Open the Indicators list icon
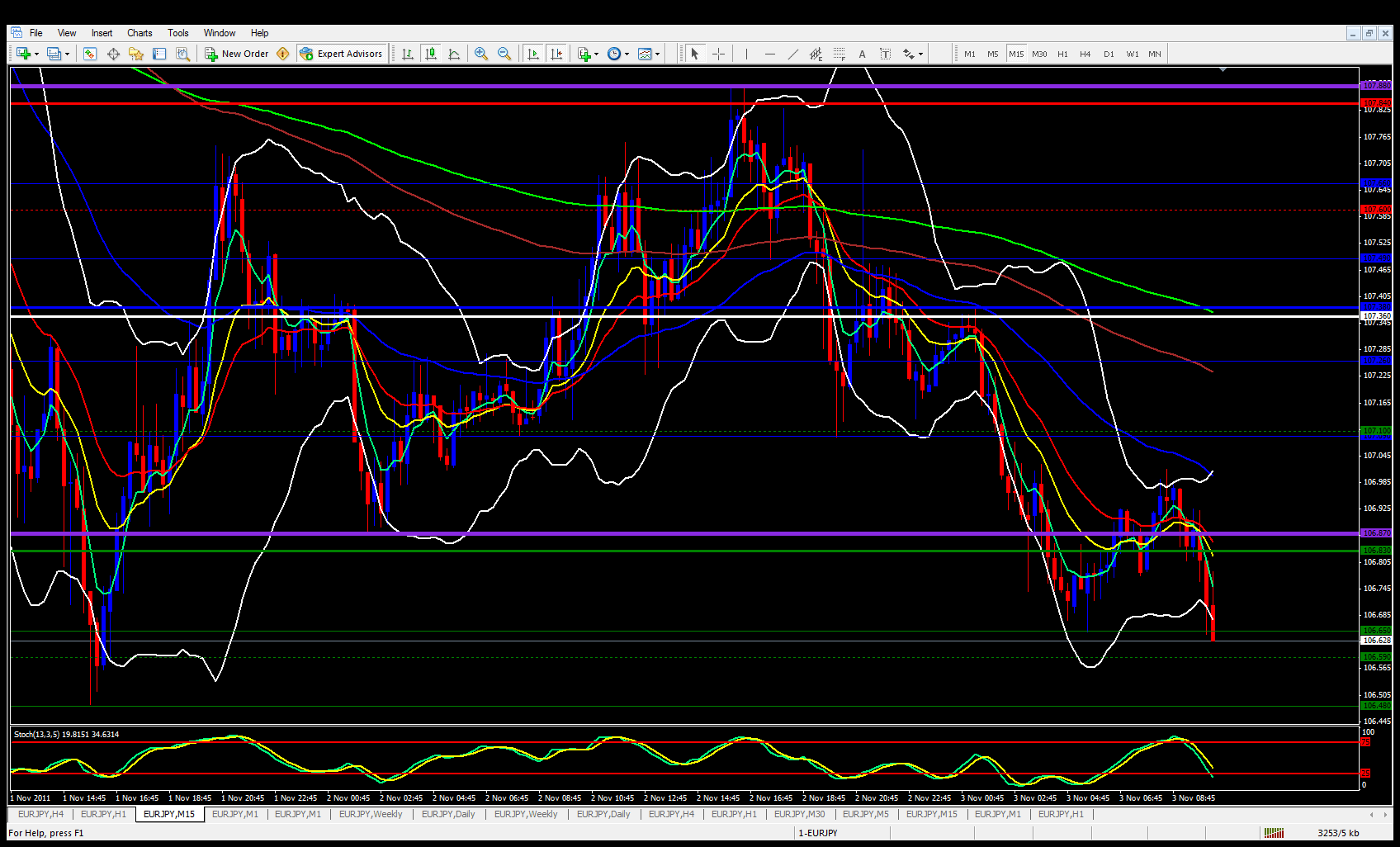This screenshot has height=847, width=1400. pyautogui.click(x=584, y=54)
